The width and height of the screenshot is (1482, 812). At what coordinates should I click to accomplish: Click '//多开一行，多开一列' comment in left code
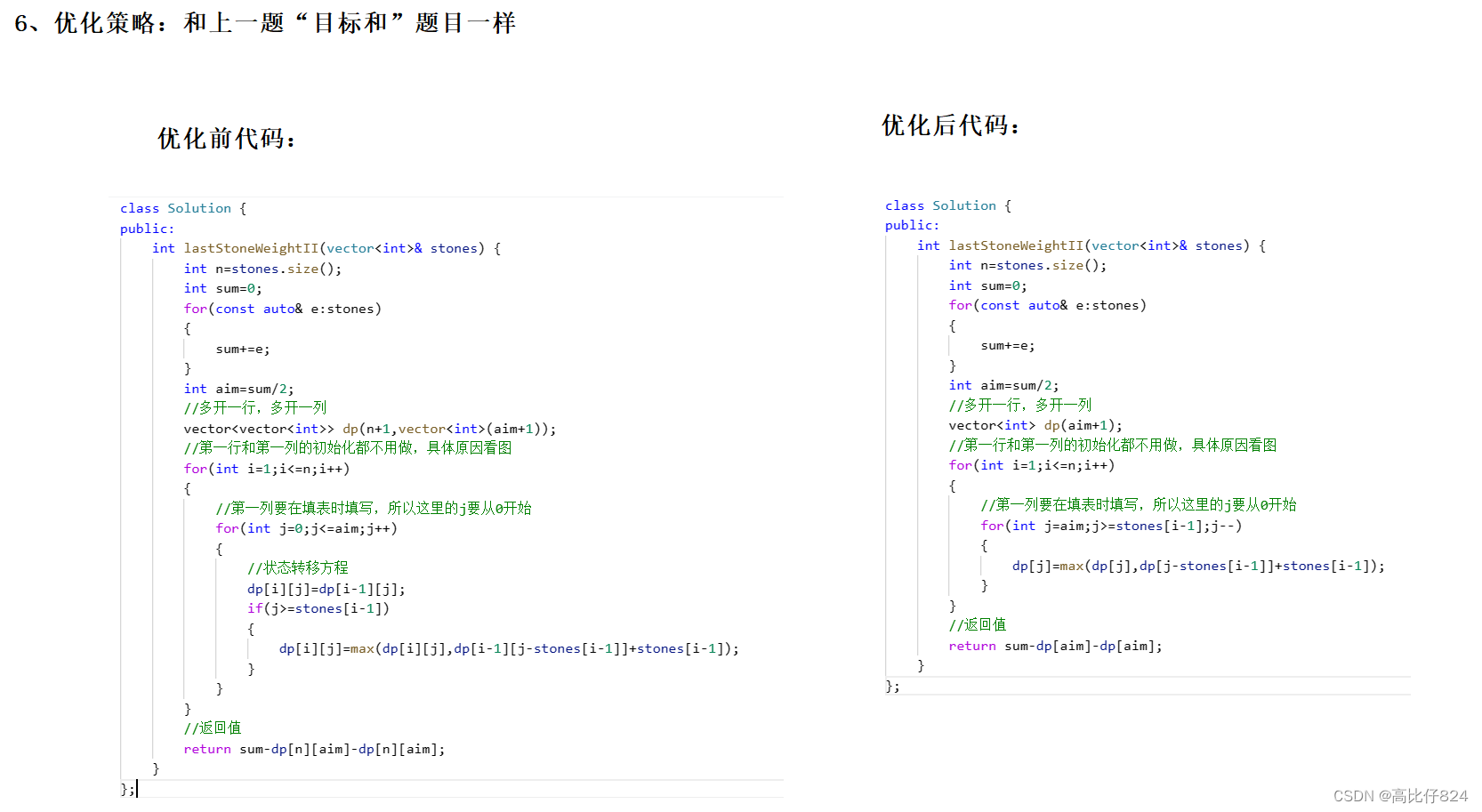click(x=255, y=407)
